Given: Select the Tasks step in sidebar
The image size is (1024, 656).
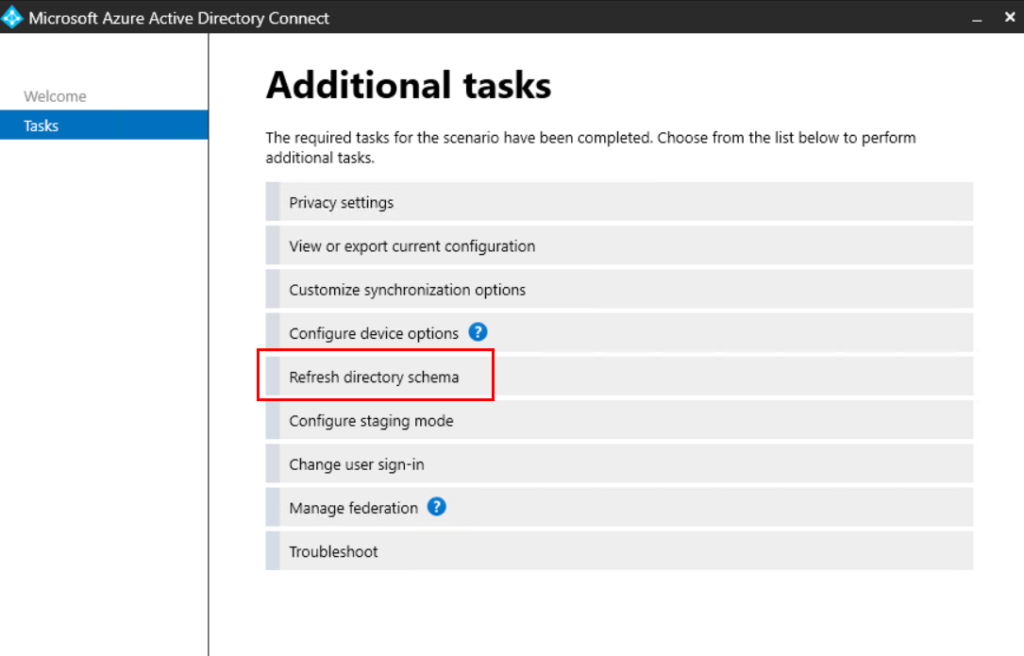Looking at the screenshot, I should pos(41,126).
